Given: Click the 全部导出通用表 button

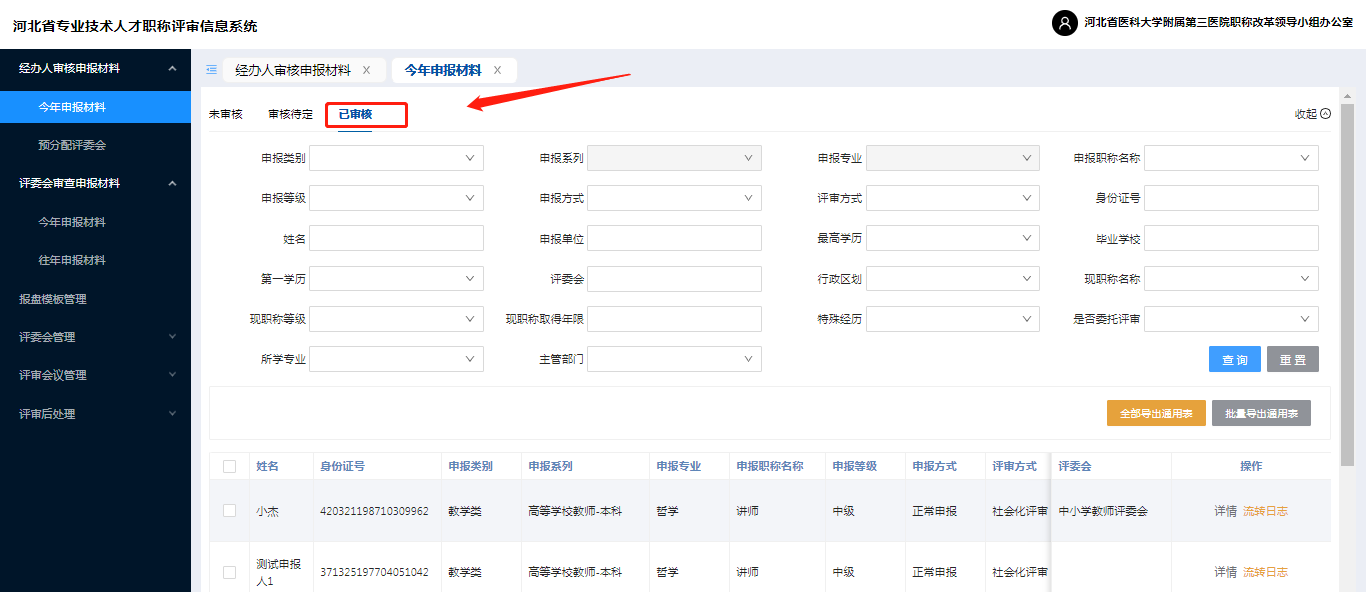Looking at the screenshot, I should 1155,413.
